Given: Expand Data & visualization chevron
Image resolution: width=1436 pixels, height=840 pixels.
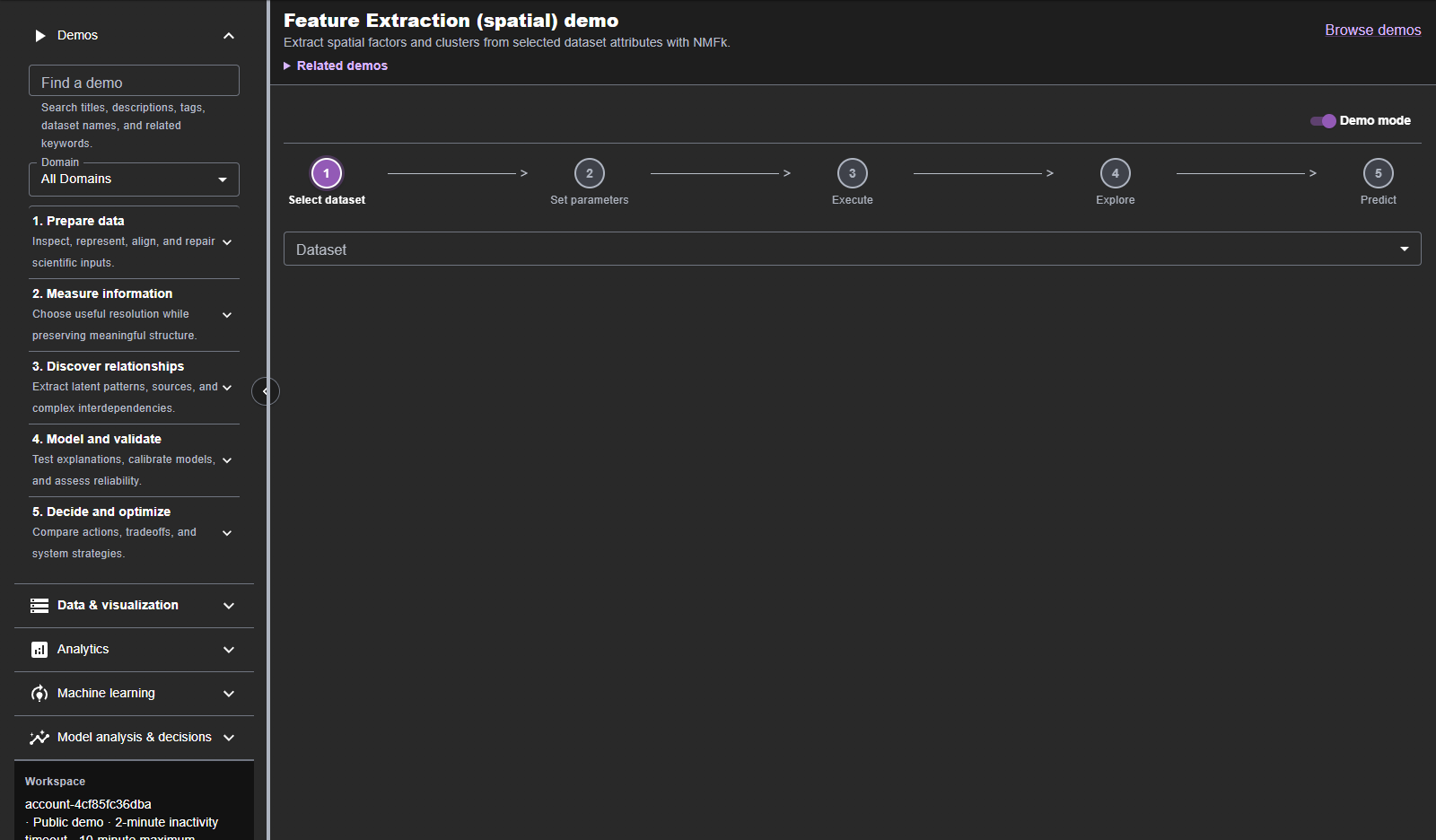Looking at the screenshot, I should (x=229, y=606).
